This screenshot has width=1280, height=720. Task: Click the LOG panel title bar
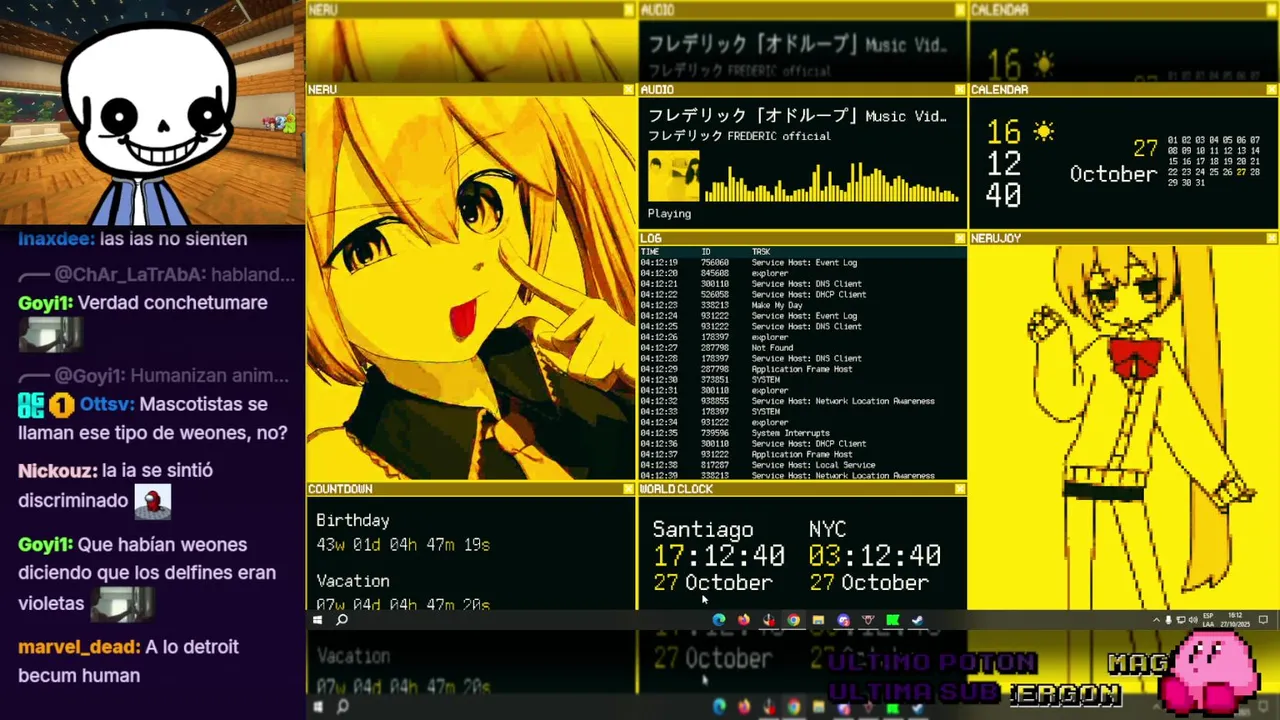tap(803, 239)
